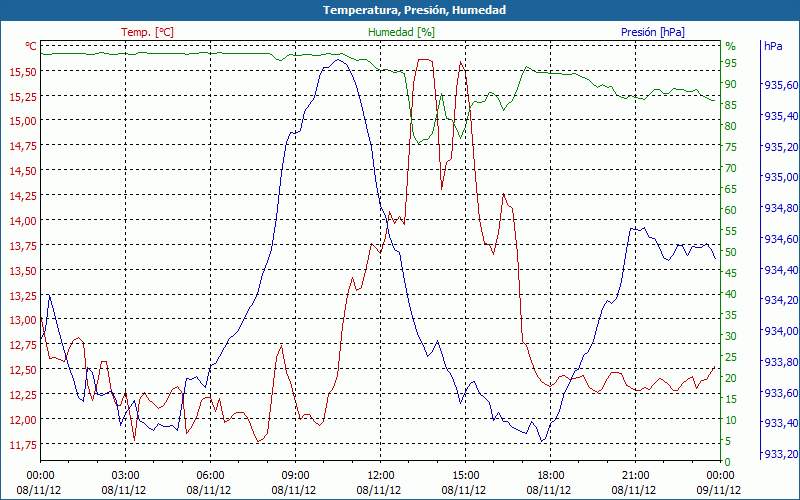
Task: Click the °C unit on temperature axis
Action: (31, 46)
